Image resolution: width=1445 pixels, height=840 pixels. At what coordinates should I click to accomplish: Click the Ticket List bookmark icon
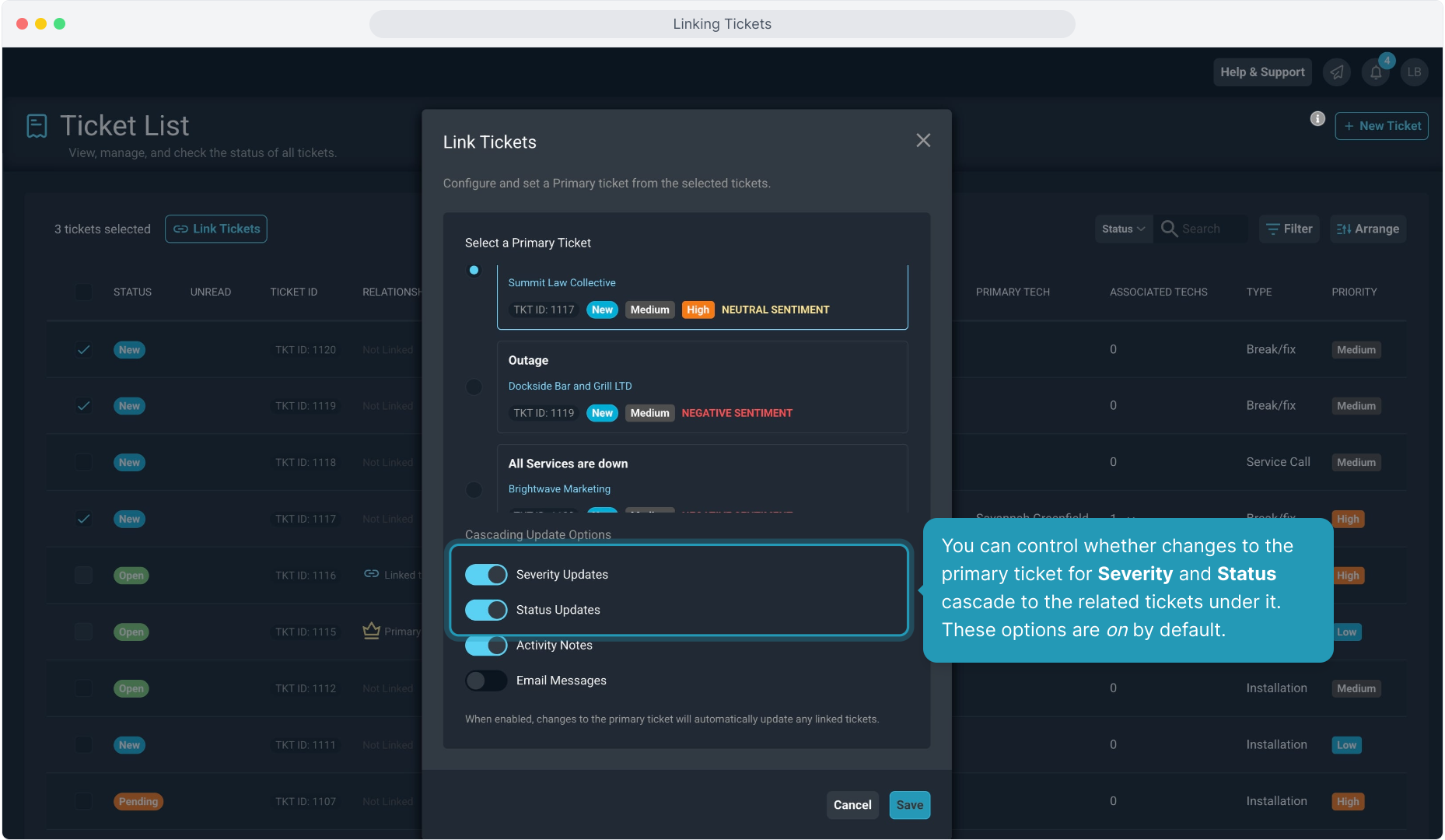37,126
